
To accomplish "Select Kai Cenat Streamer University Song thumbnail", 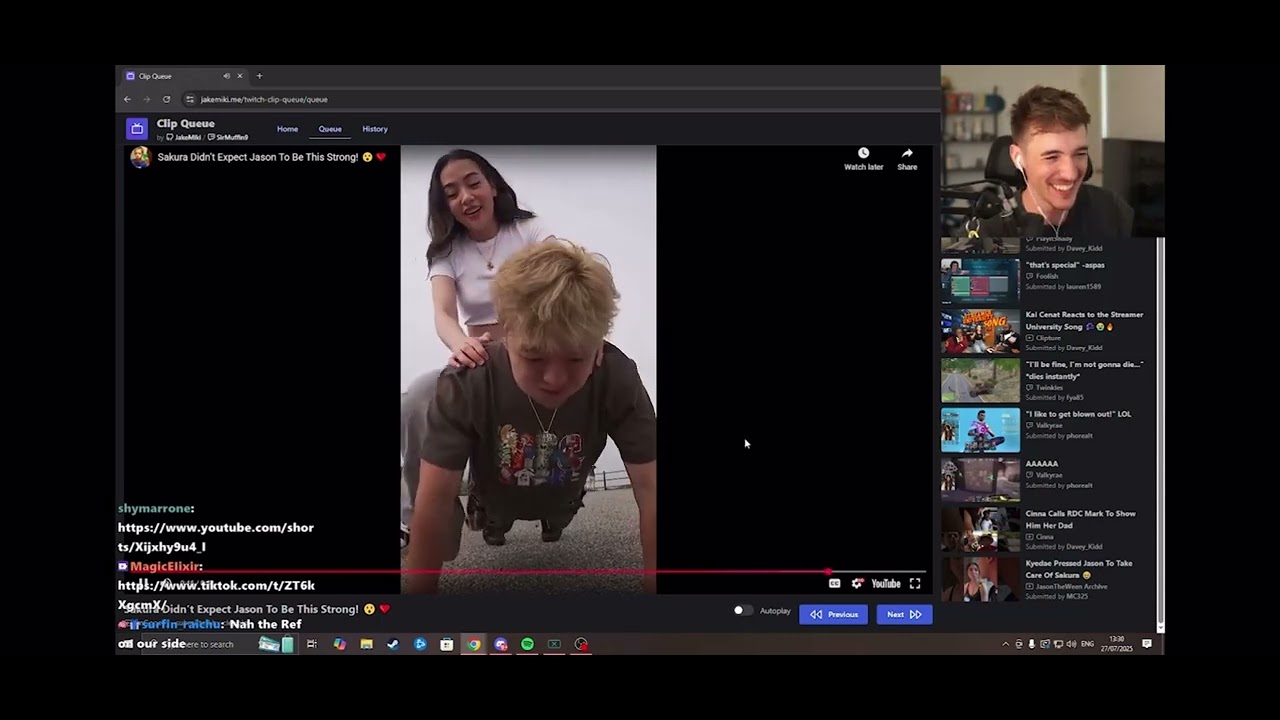I will pos(980,330).
